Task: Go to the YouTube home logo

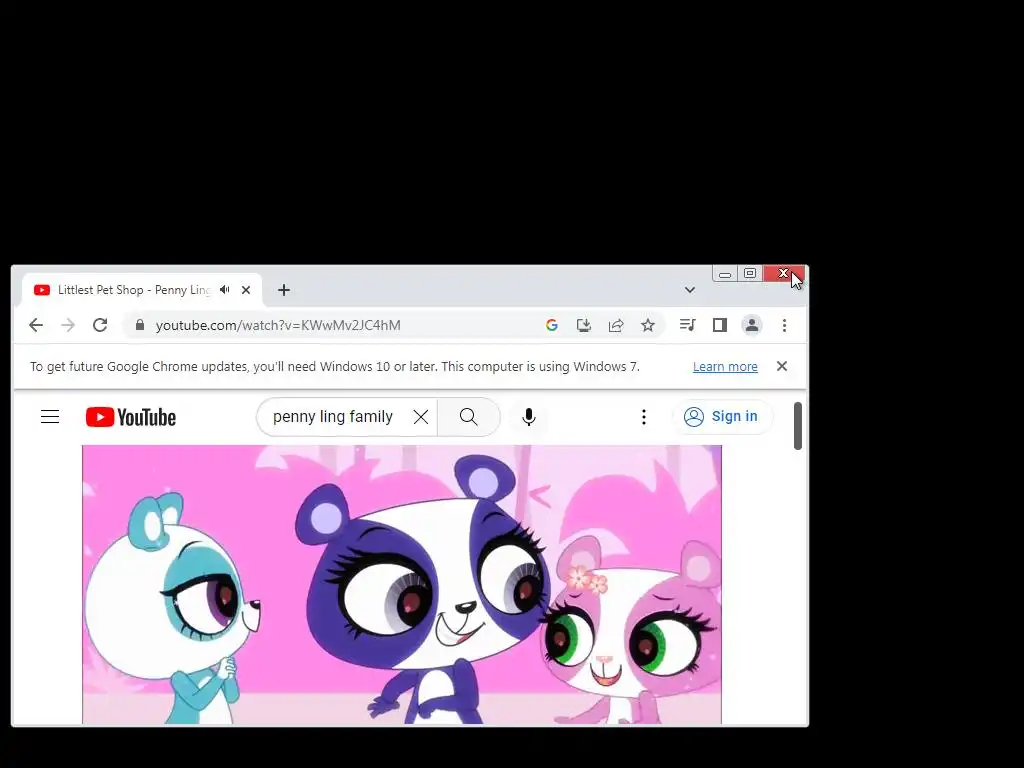Action: [131, 417]
